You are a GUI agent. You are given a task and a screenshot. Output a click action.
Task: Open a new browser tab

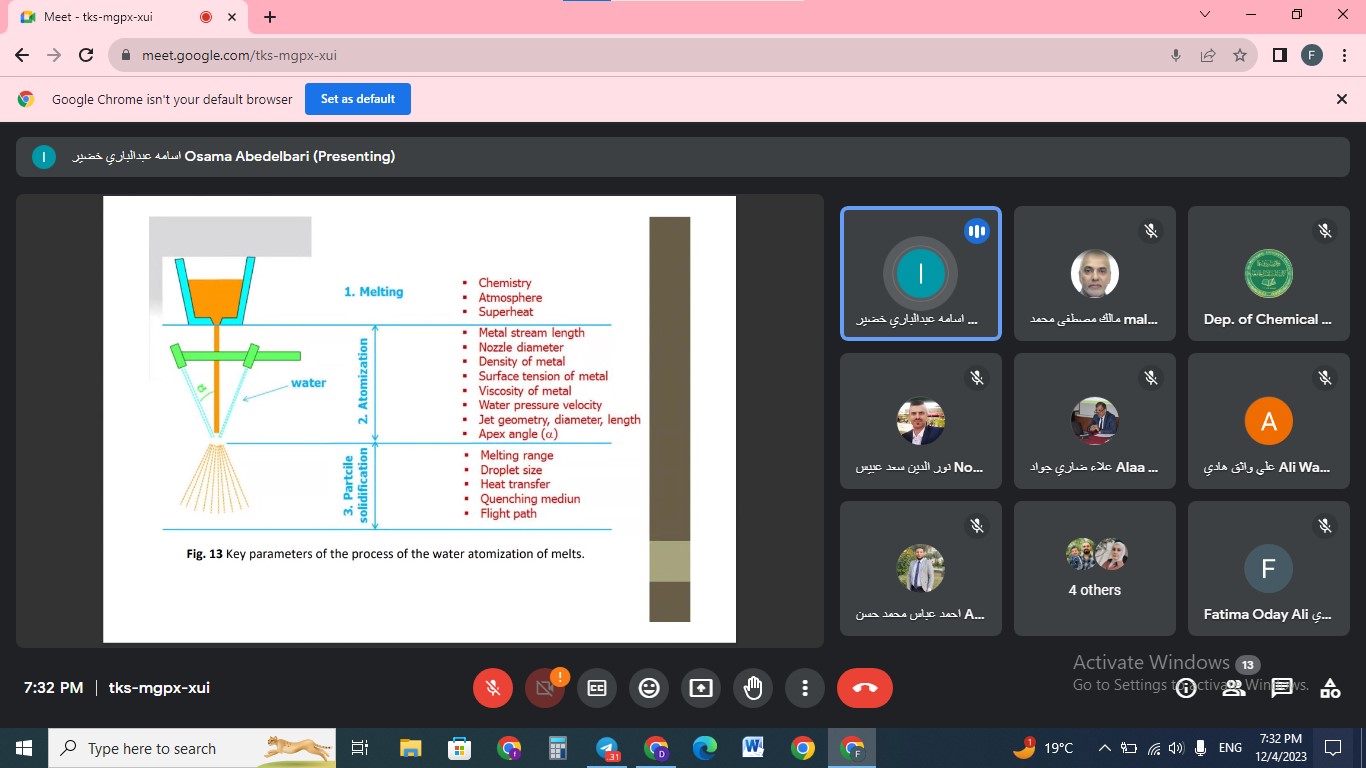pyautogui.click(x=270, y=17)
